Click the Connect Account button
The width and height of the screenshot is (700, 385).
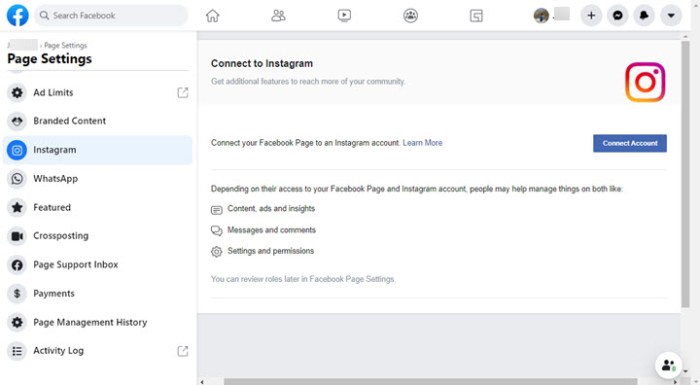coord(629,143)
